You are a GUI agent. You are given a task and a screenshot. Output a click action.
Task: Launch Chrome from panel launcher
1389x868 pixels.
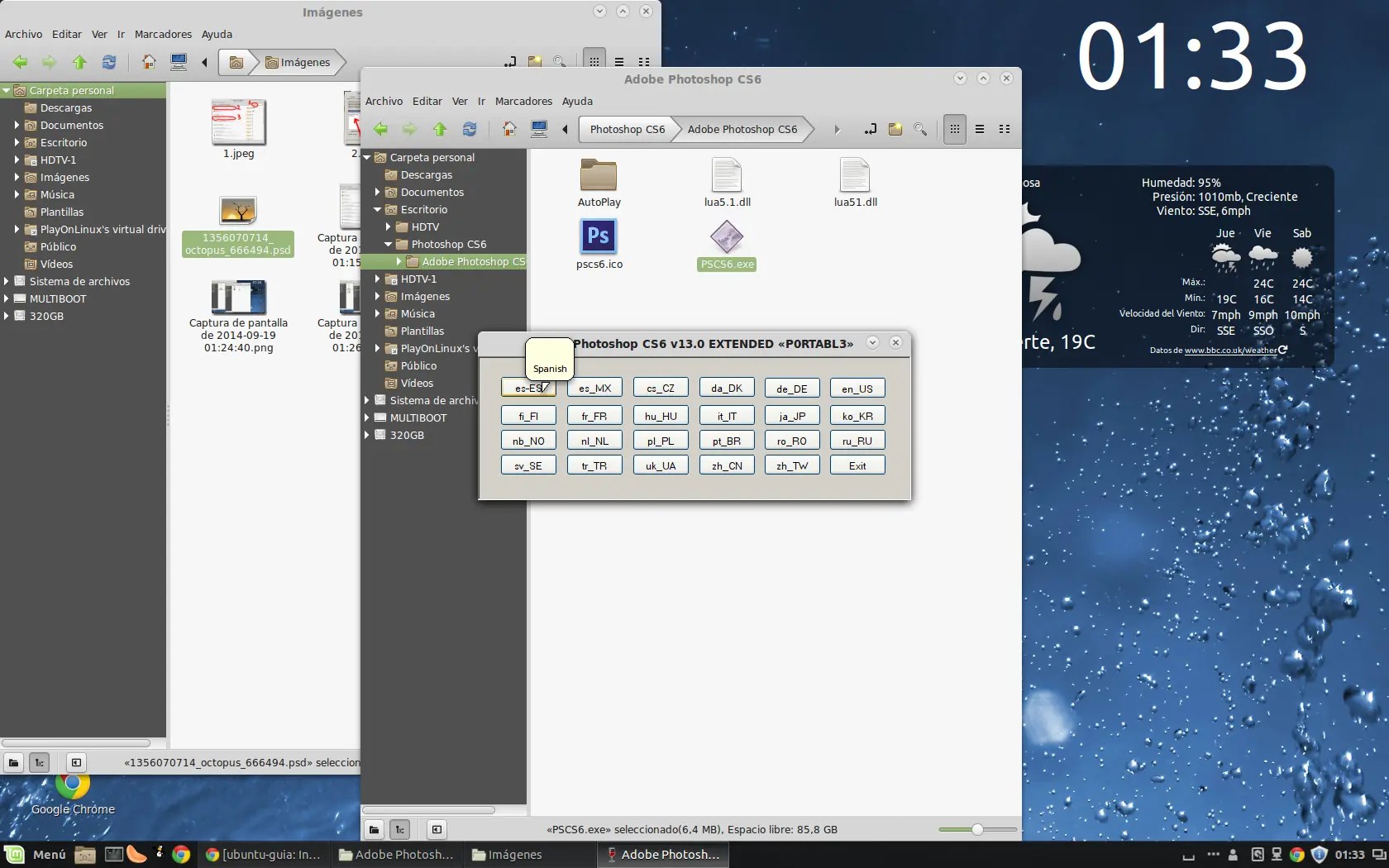click(181, 855)
